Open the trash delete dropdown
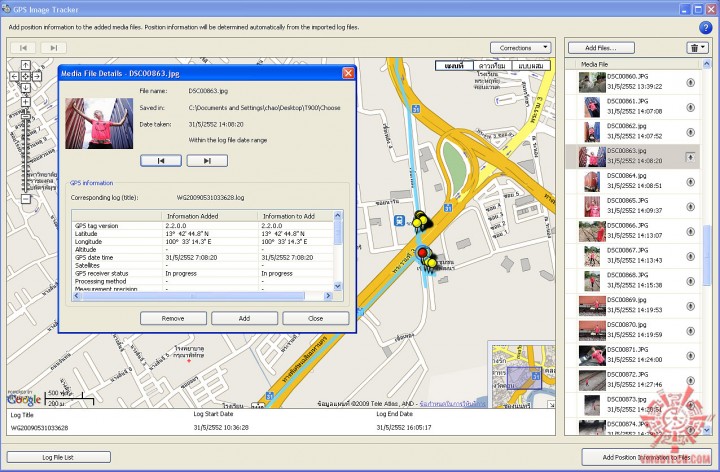Screen dimensions: 720x472 coord(698,48)
